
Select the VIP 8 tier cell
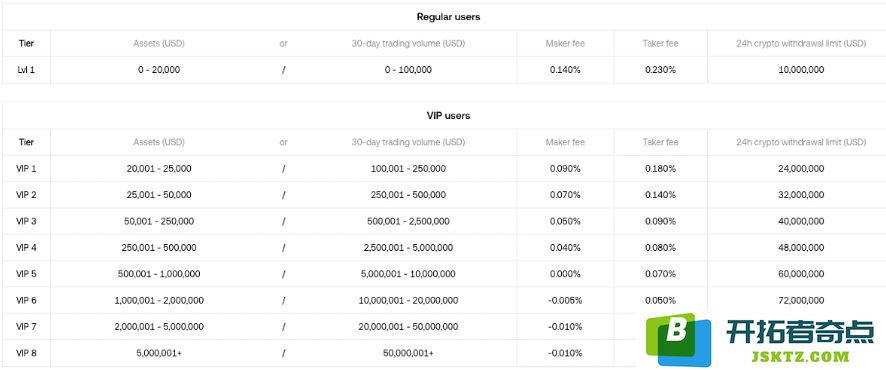pos(26,353)
